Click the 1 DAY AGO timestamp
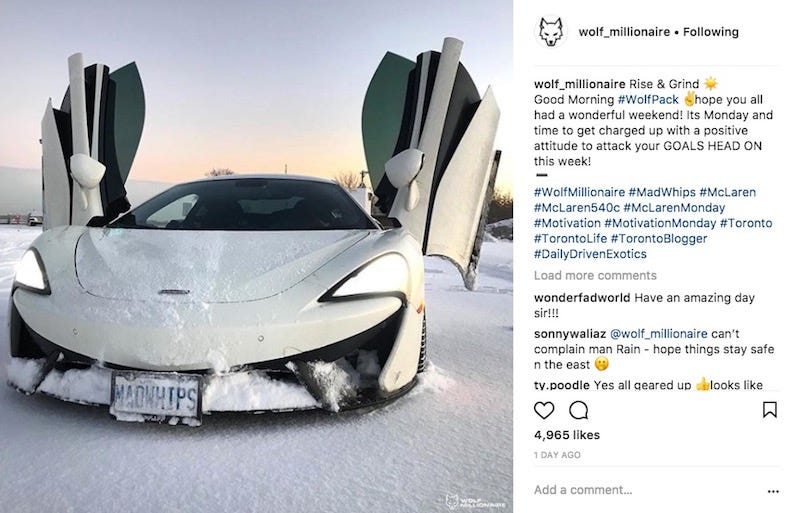 [557, 455]
